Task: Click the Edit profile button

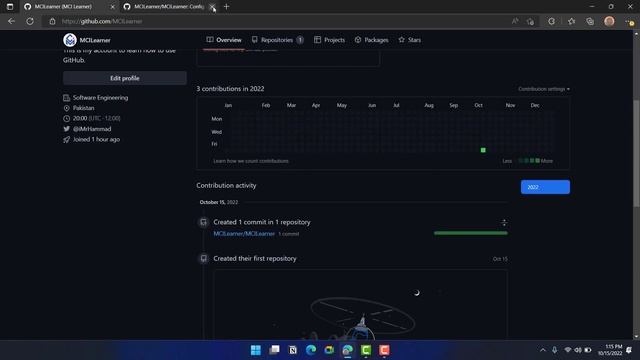Action: (x=124, y=78)
